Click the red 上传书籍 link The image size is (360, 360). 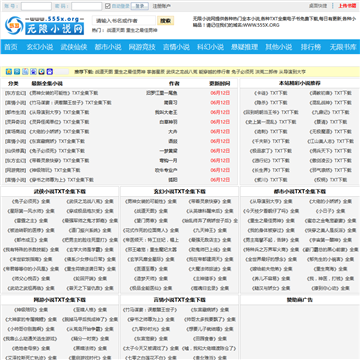tap(347, 6)
